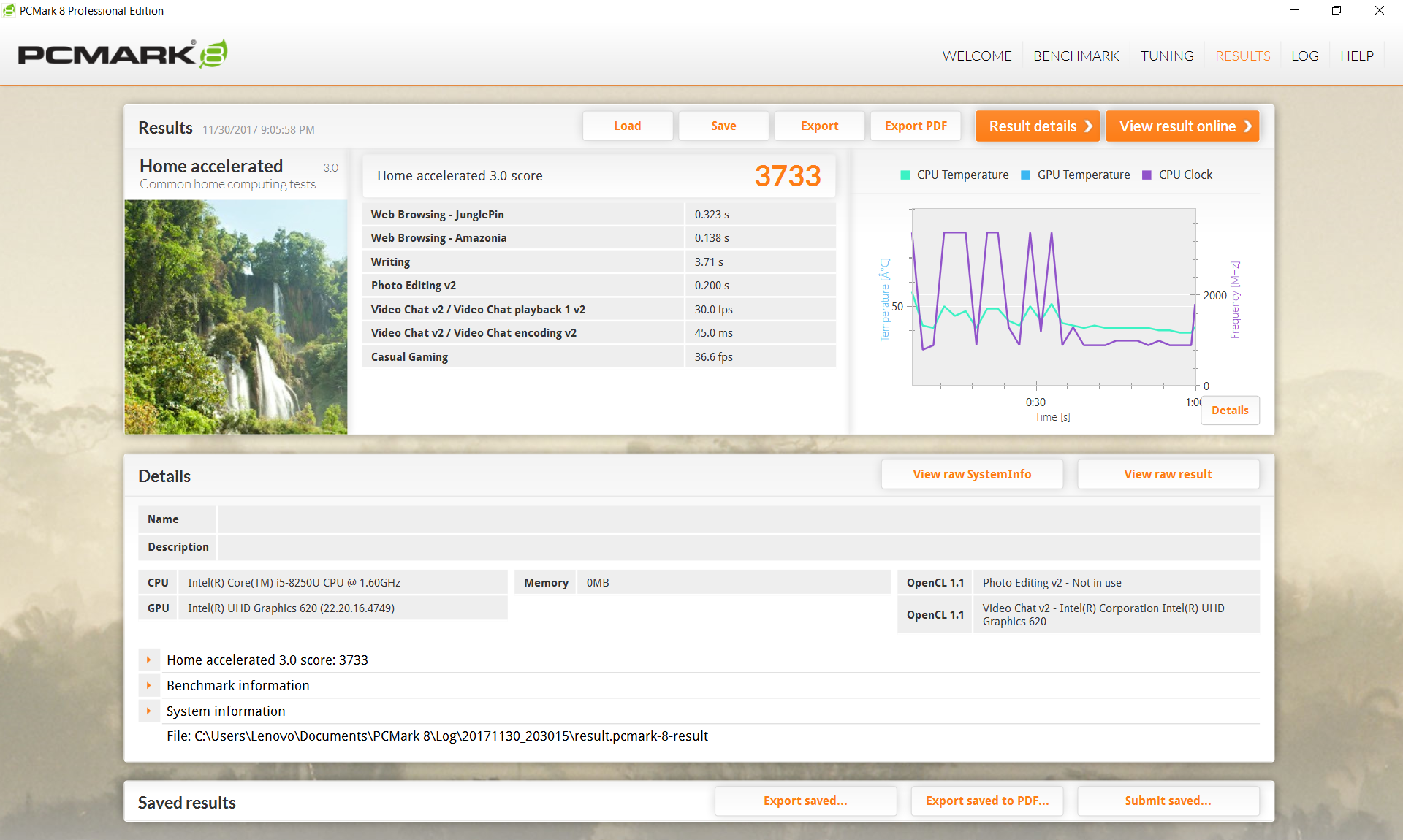Click the CPU value i5-8250U
1403x840 pixels.
pos(294,583)
